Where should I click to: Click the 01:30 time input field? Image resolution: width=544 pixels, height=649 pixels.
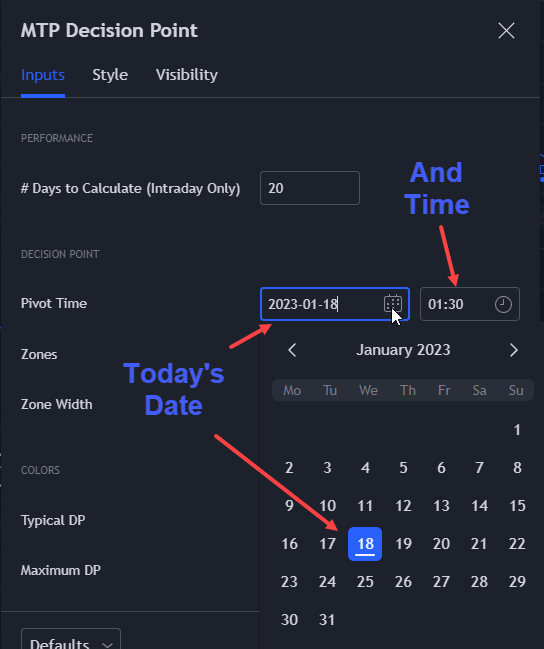(x=469, y=304)
